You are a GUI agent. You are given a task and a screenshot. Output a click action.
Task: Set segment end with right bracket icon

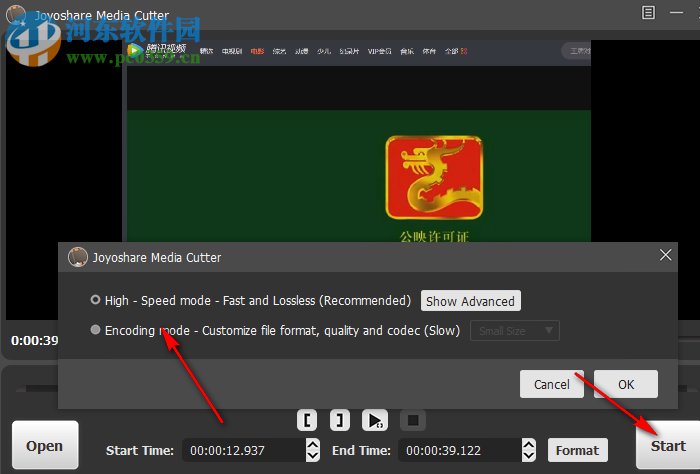pyautogui.click(x=340, y=420)
